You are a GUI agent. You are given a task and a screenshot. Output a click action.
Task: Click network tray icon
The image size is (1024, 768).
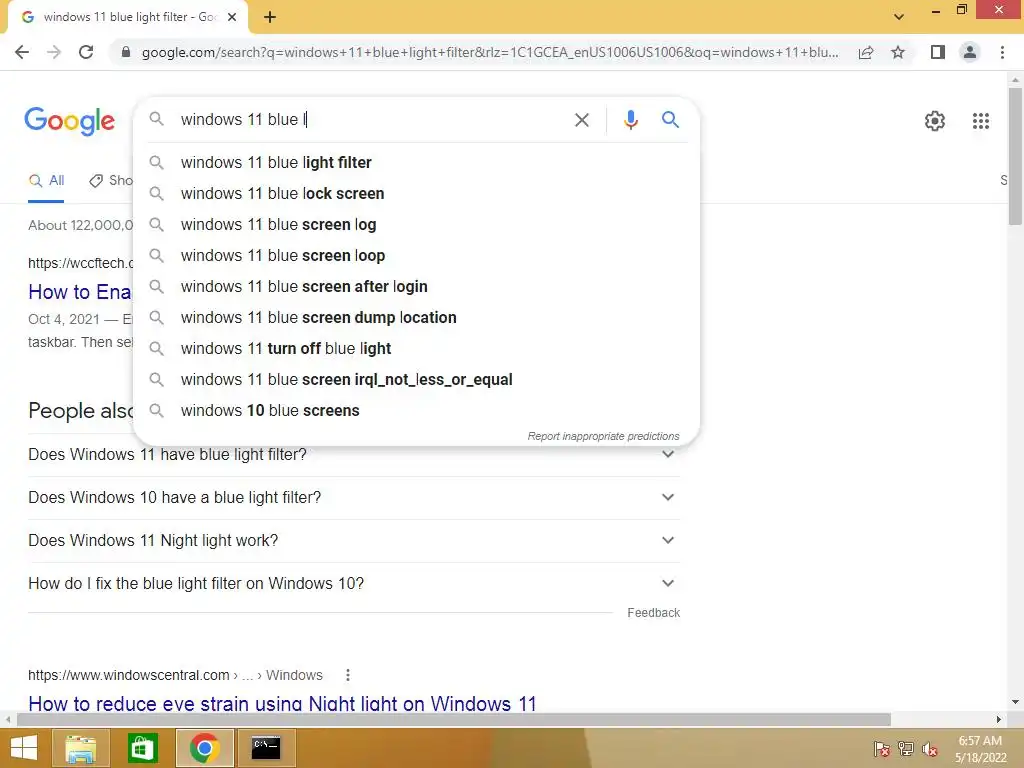point(906,749)
